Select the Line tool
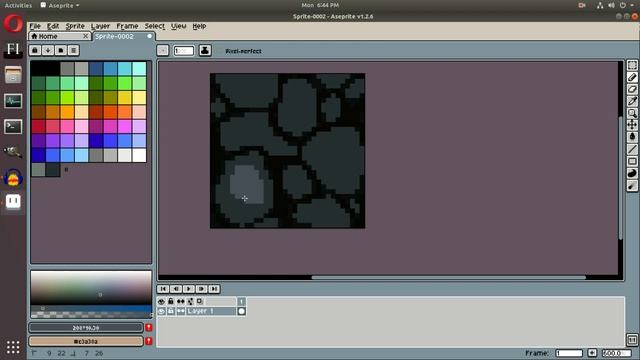The height and width of the screenshot is (360, 640). pos(632,149)
